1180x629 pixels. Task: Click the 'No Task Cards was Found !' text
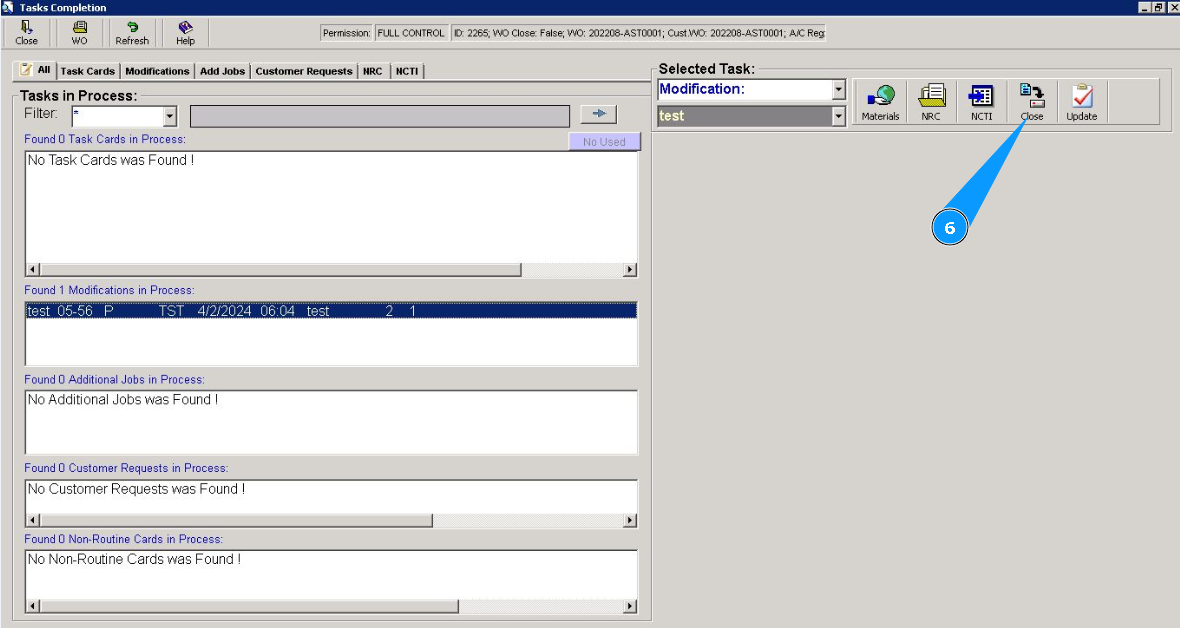111,160
